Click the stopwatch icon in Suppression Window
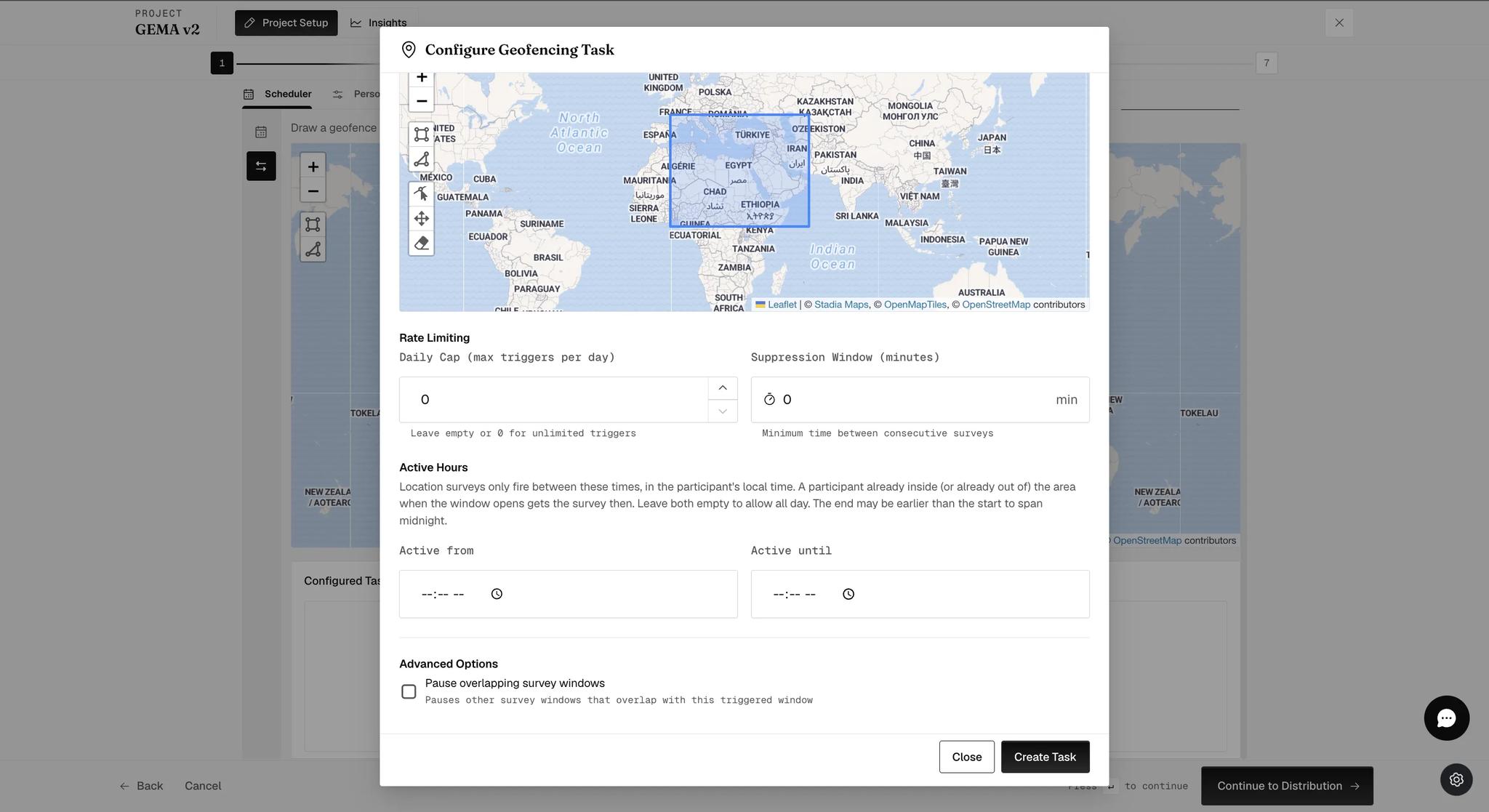The width and height of the screenshot is (1489, 812). 769,399
